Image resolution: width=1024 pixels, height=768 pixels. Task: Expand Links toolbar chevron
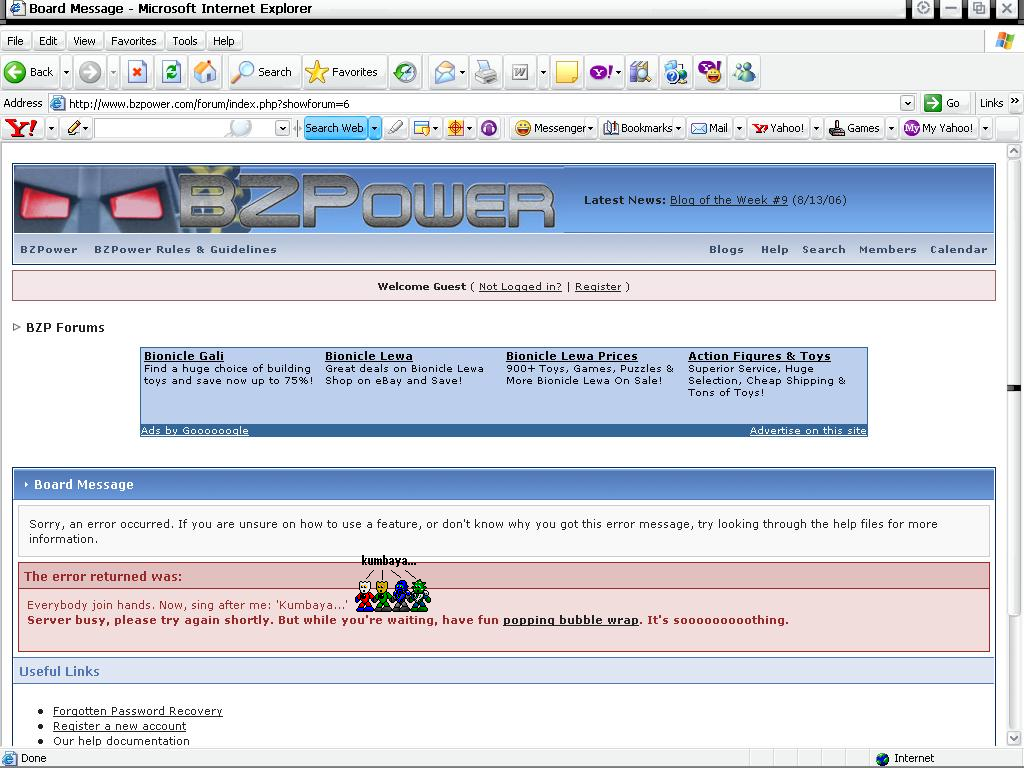(1014, 102)
